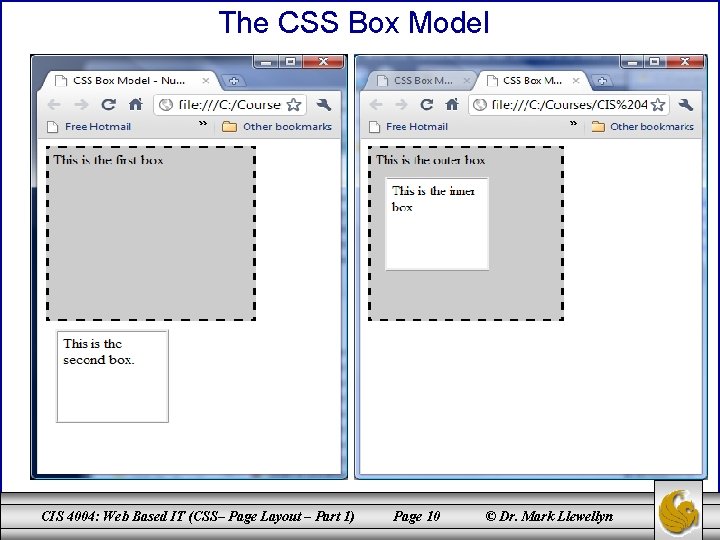This screenshot has height=540, width=720.
Task: Maximize the right browser window
Action: coord(655,62)
